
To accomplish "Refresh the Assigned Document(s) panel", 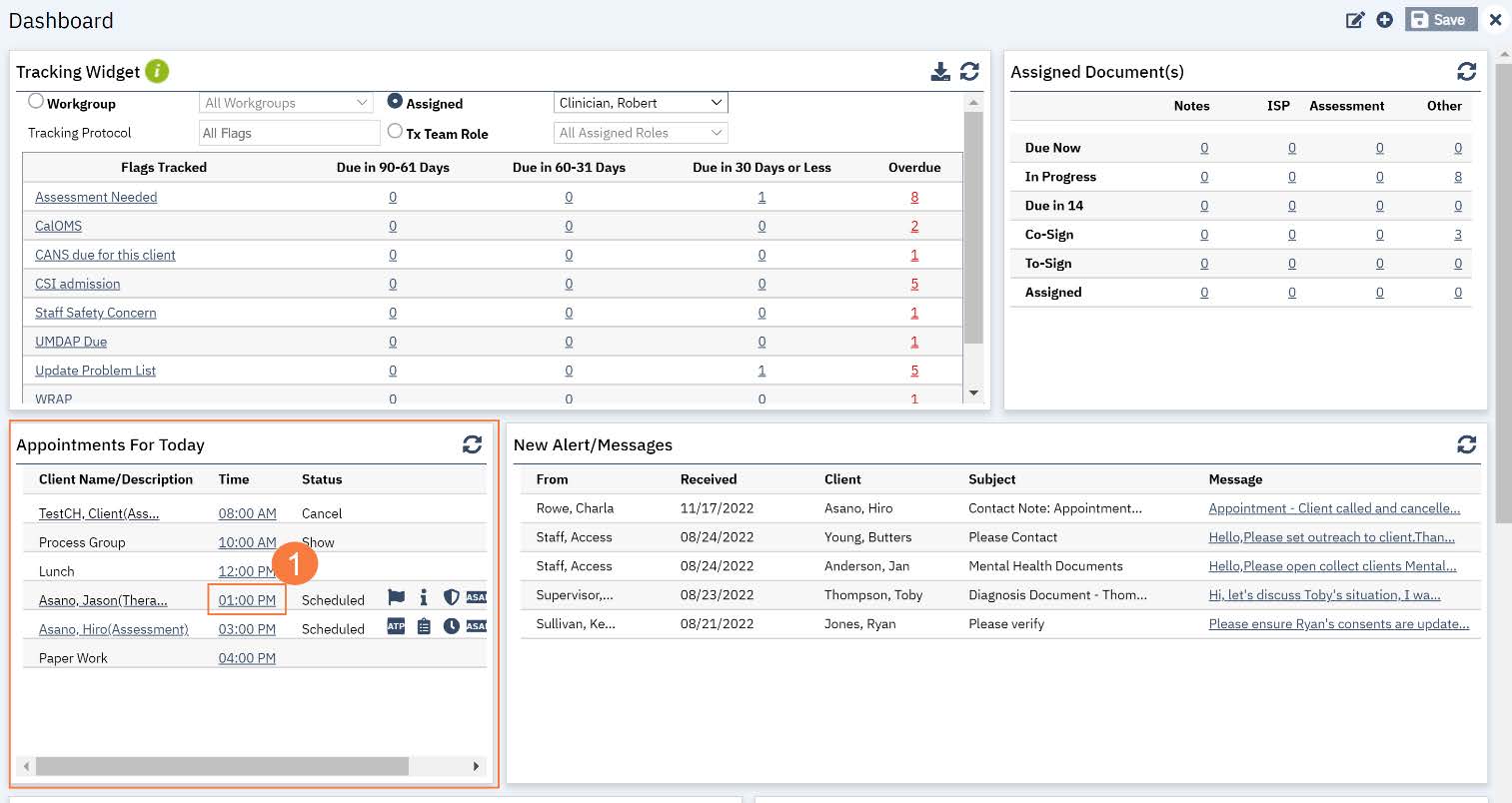I will (x=1466, y=72).
